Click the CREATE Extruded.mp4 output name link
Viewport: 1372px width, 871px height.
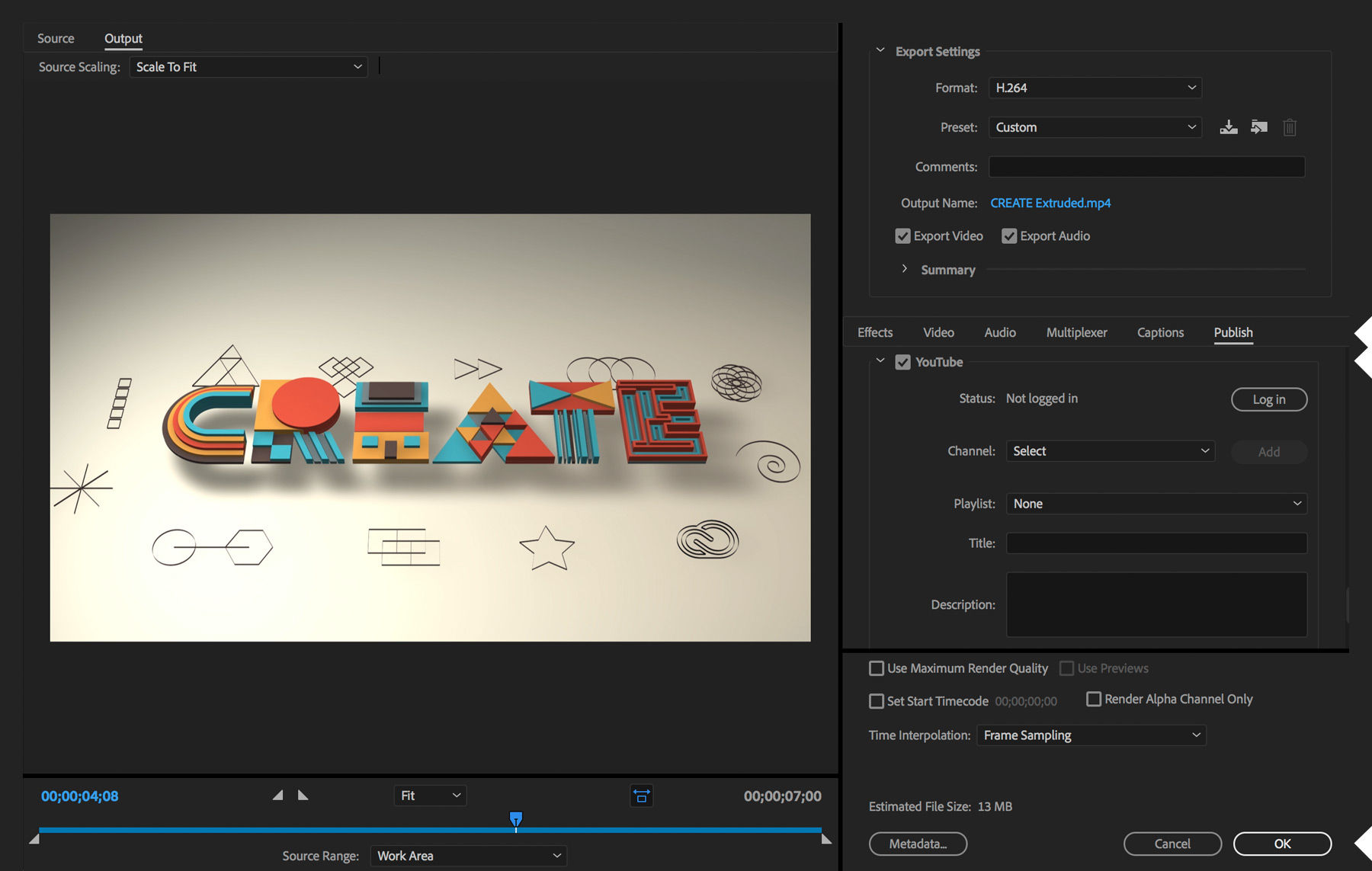click(1050, 203)
